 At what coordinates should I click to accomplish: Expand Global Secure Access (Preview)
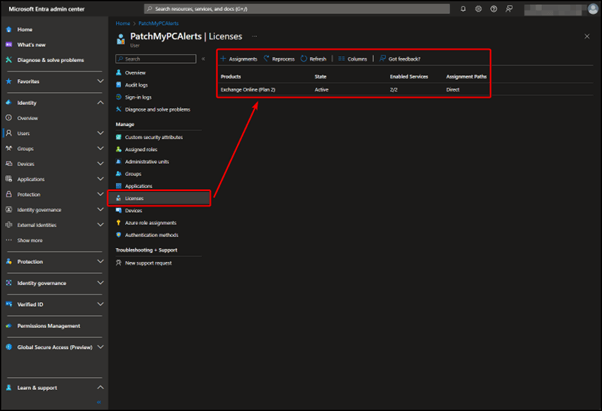tap(100, 347)
